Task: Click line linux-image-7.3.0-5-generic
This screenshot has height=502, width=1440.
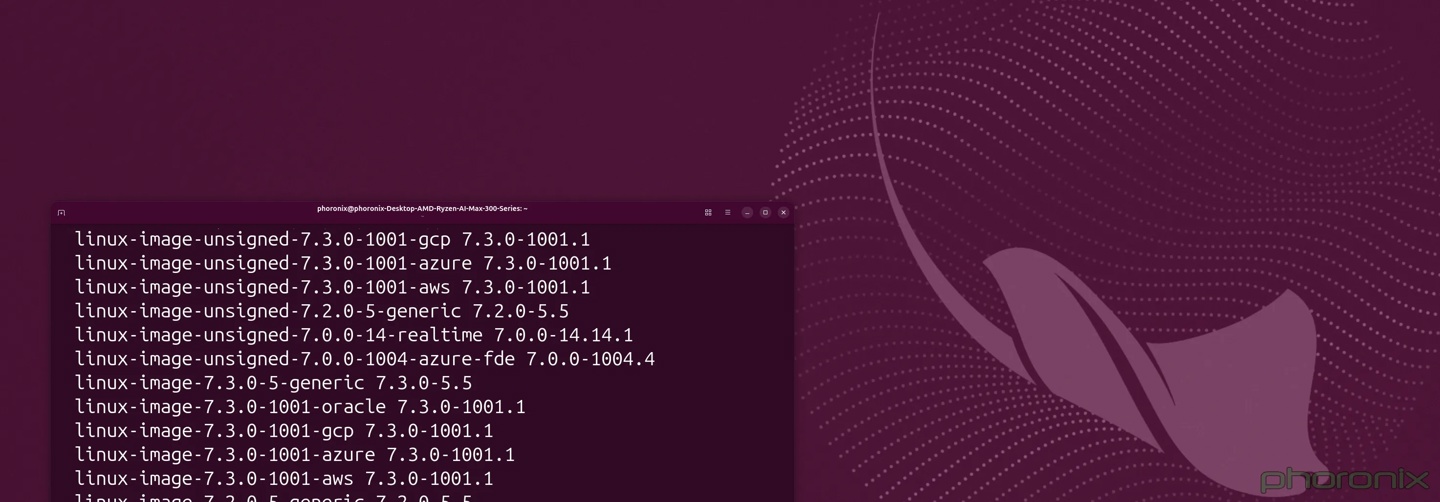Action: tap(273, 383)
